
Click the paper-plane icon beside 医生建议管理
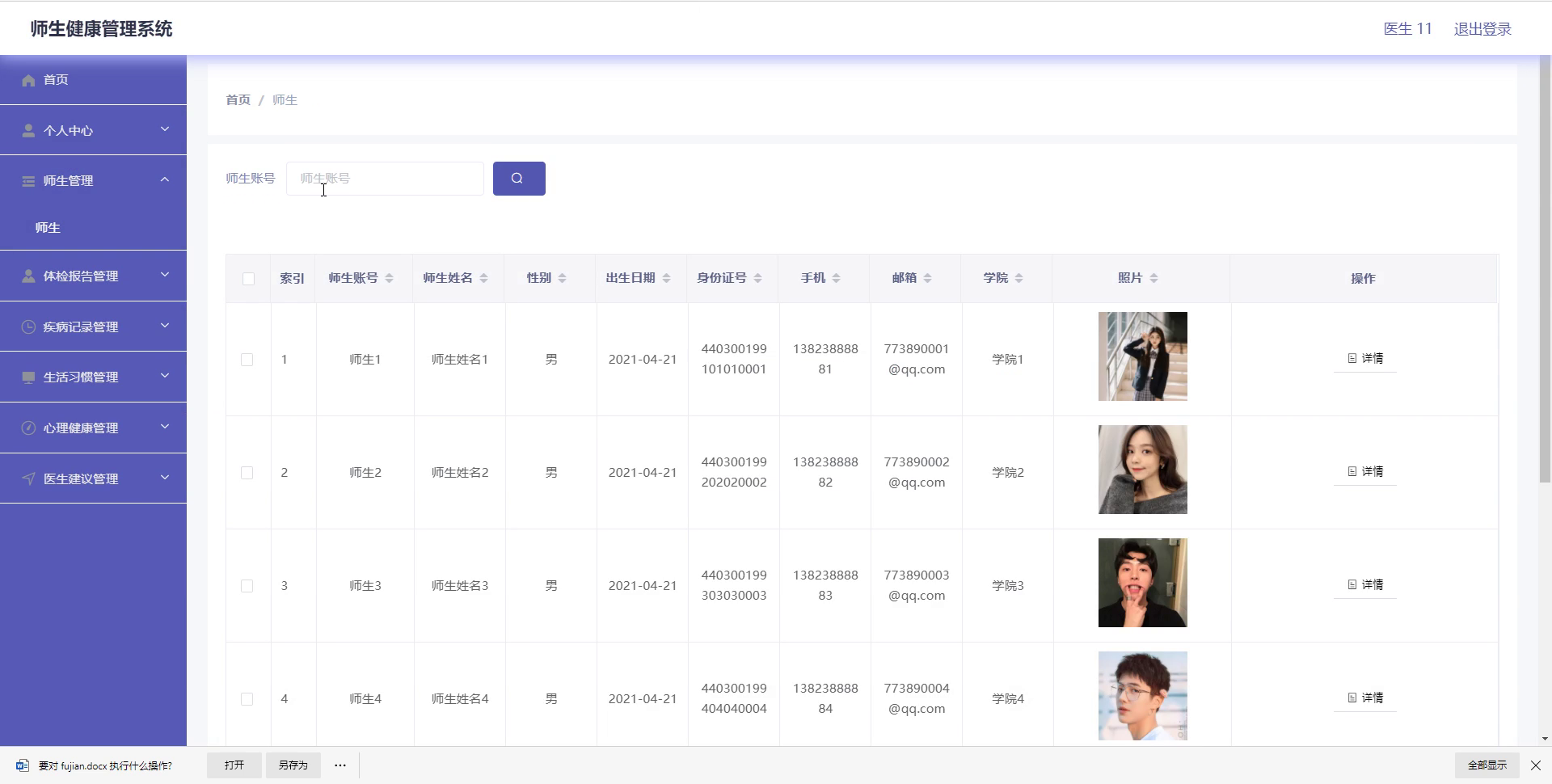[28, 478]
